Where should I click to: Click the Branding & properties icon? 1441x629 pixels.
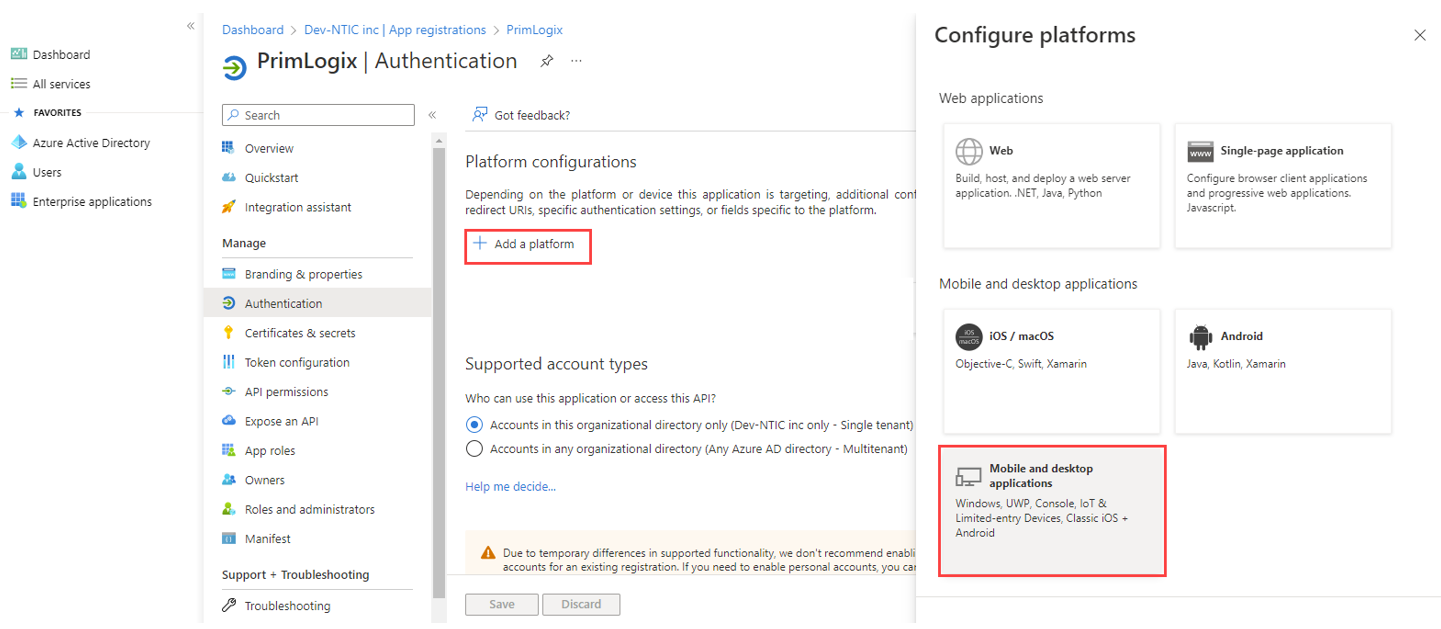pos(228,274)
